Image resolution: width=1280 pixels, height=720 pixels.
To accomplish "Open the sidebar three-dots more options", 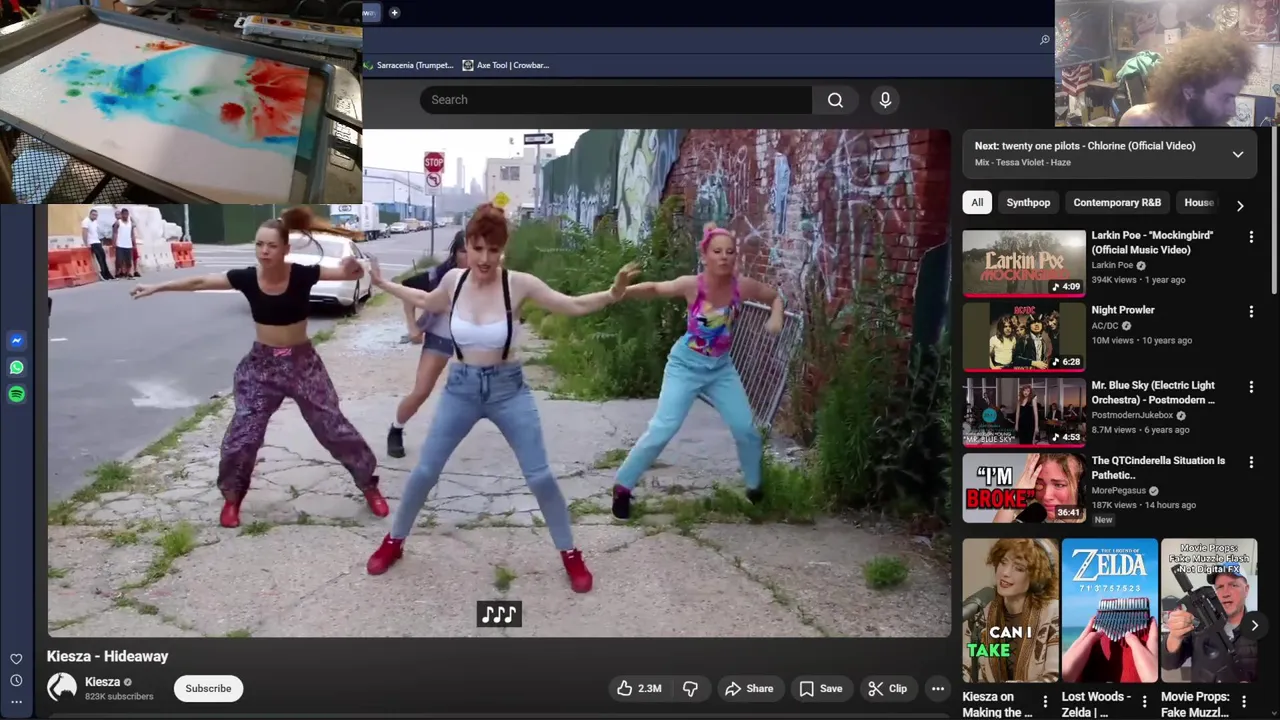I will [x=16, y=701].
